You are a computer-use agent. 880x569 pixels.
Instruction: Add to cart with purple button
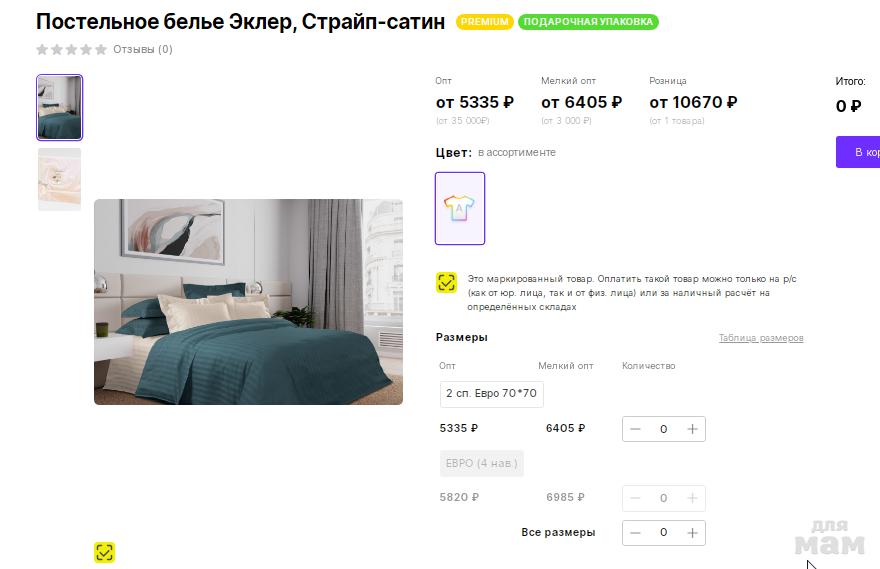pos(859,152)
